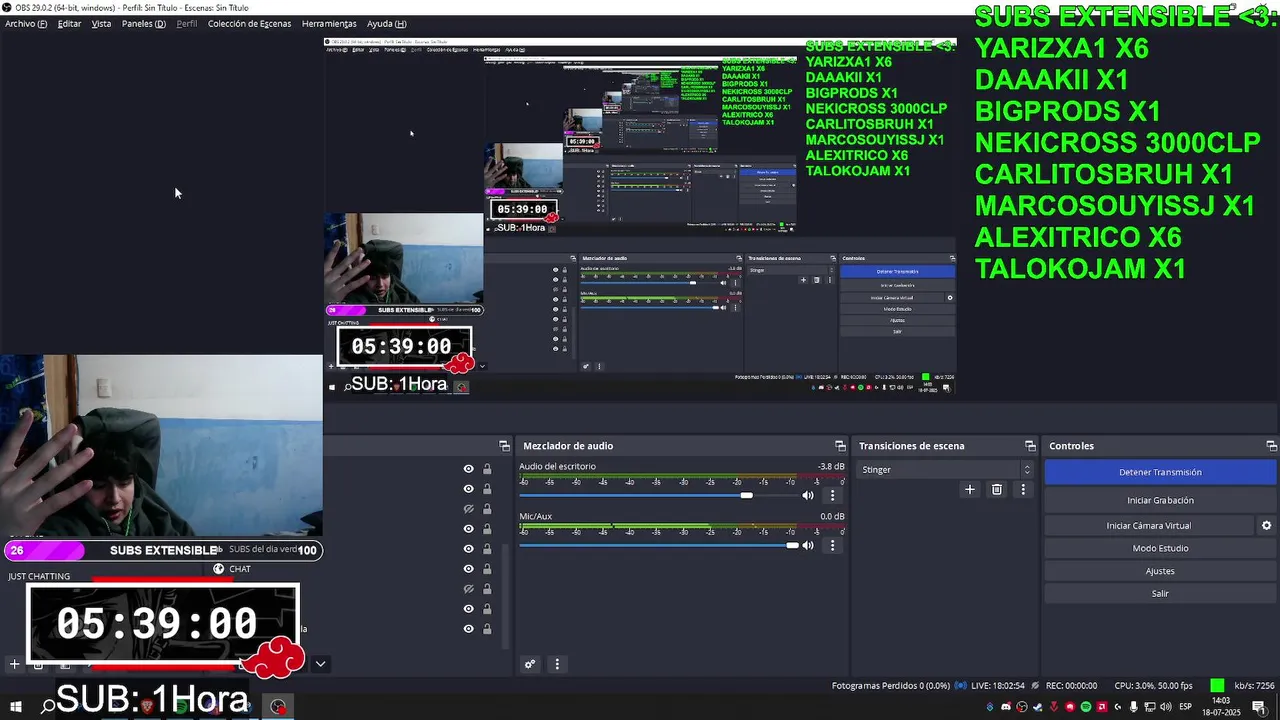This screenshot has height=720, width=1280.
Task: Click Detener Transmisión button
Action: (x=1160, y=472)
